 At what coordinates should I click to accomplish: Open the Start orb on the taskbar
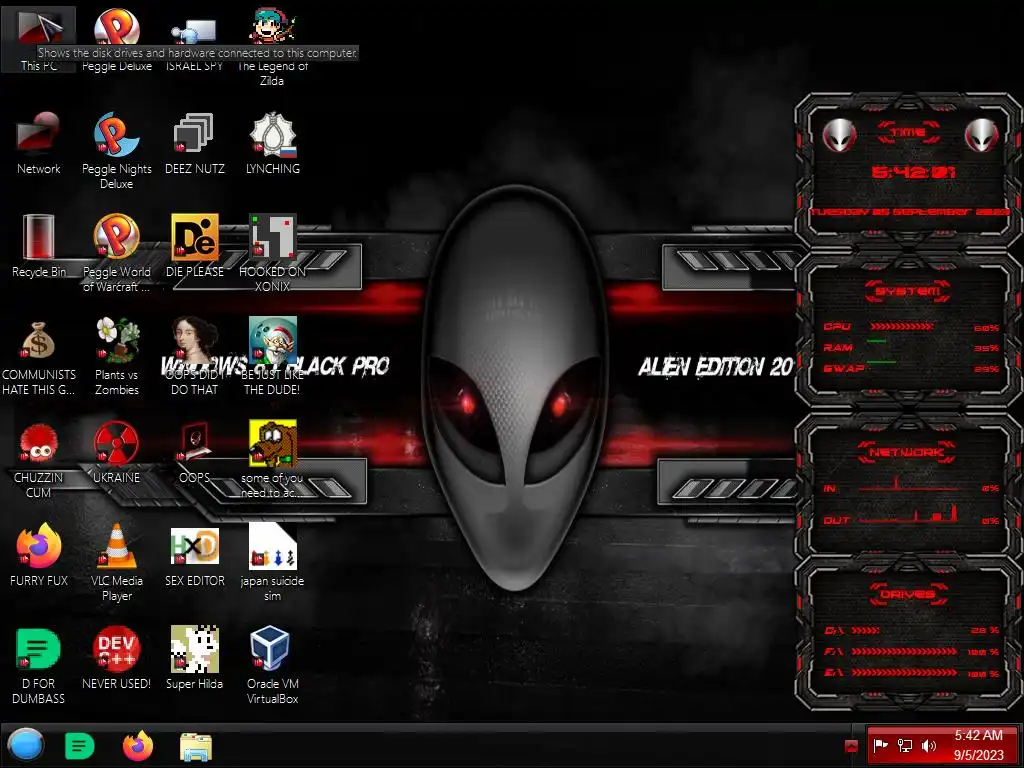click(x=25, y=745)
